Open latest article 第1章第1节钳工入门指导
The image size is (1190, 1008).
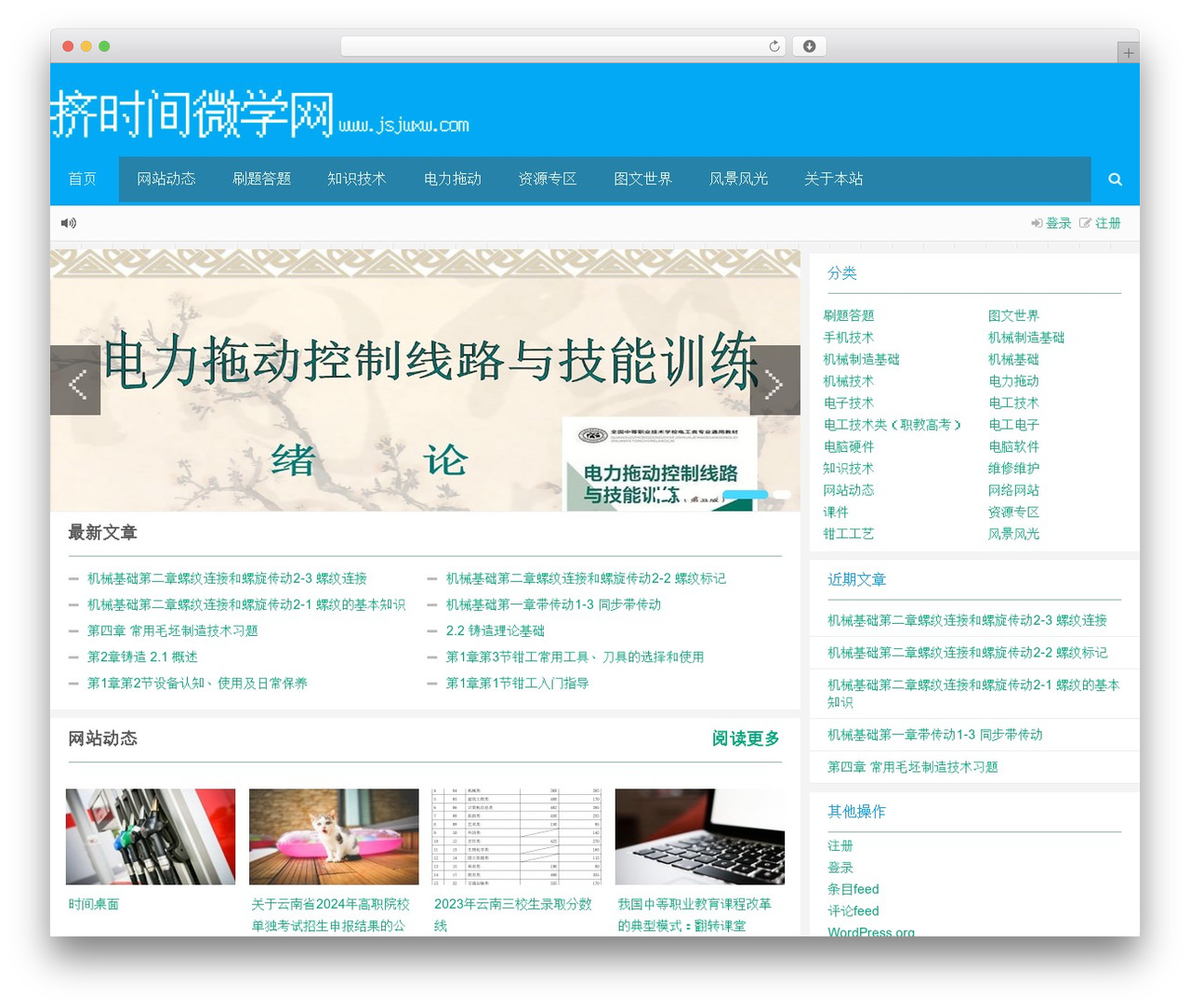(x=517, y=683)
